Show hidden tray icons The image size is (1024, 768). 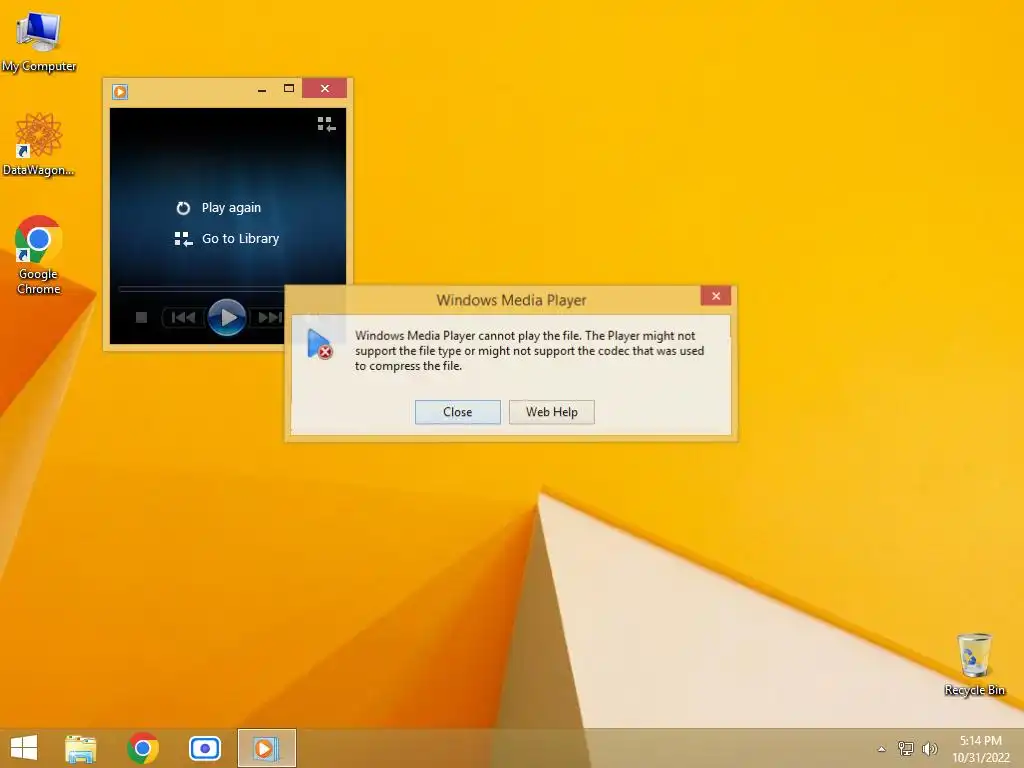click(x=882, y=749)
